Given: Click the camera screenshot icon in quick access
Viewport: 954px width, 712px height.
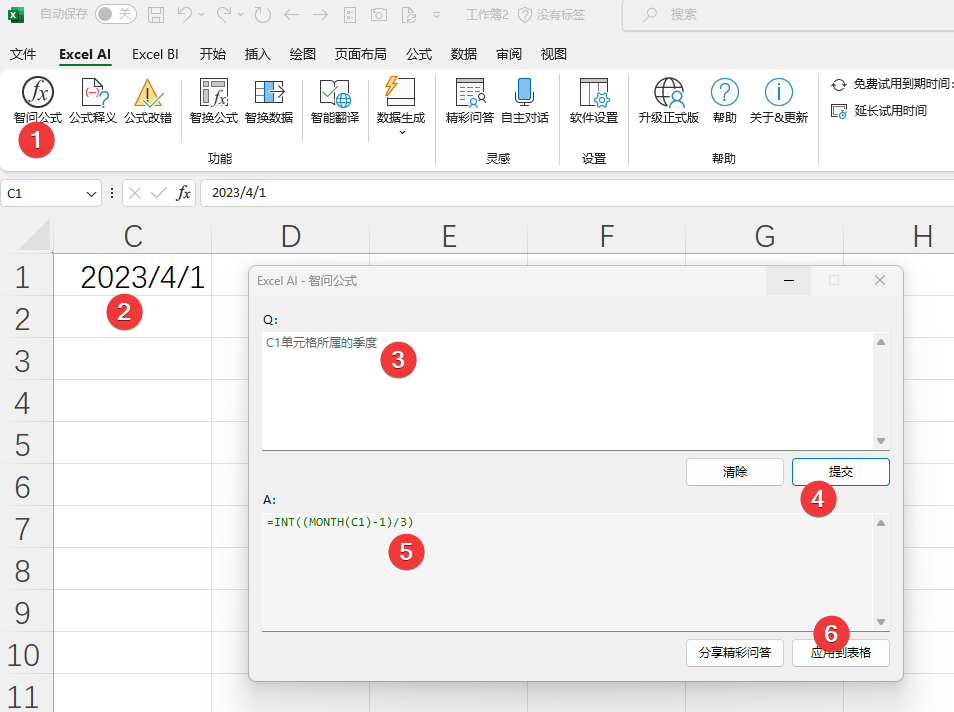Looking at the screenshot, I should tap(378, 15).
